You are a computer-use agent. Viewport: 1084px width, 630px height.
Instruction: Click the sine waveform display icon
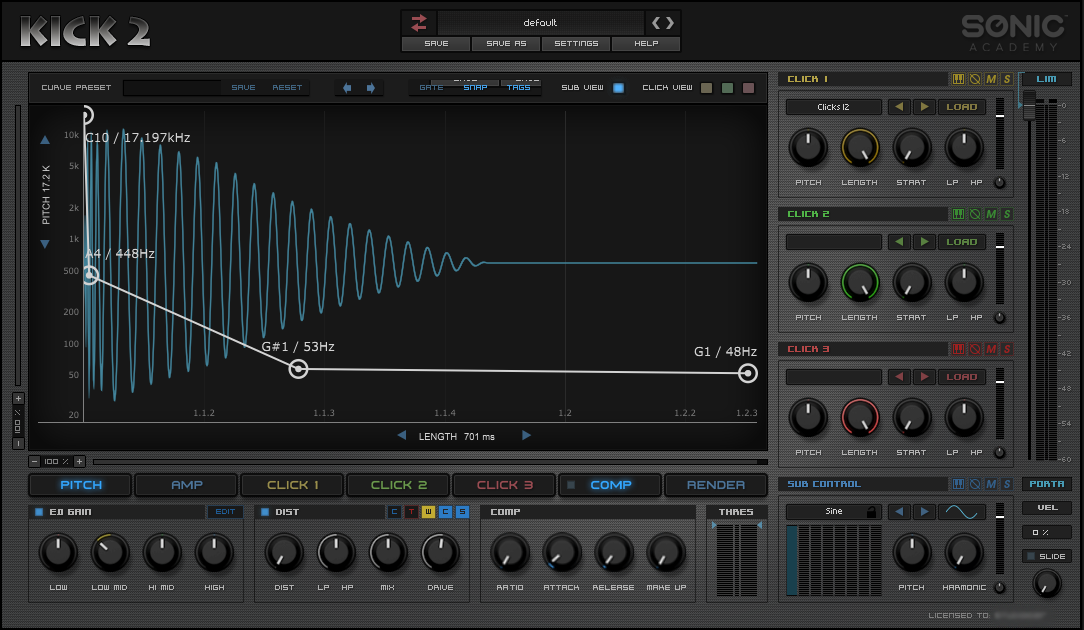962,511
